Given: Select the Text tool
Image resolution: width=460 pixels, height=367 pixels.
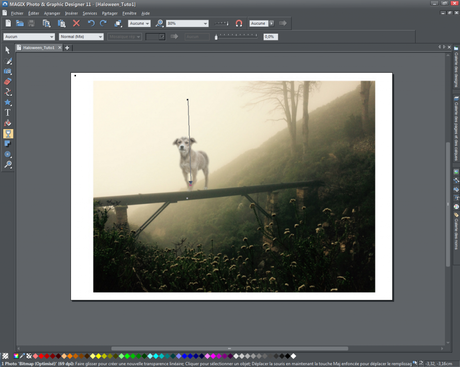Looking at the screenshot, I should [8, 113].
